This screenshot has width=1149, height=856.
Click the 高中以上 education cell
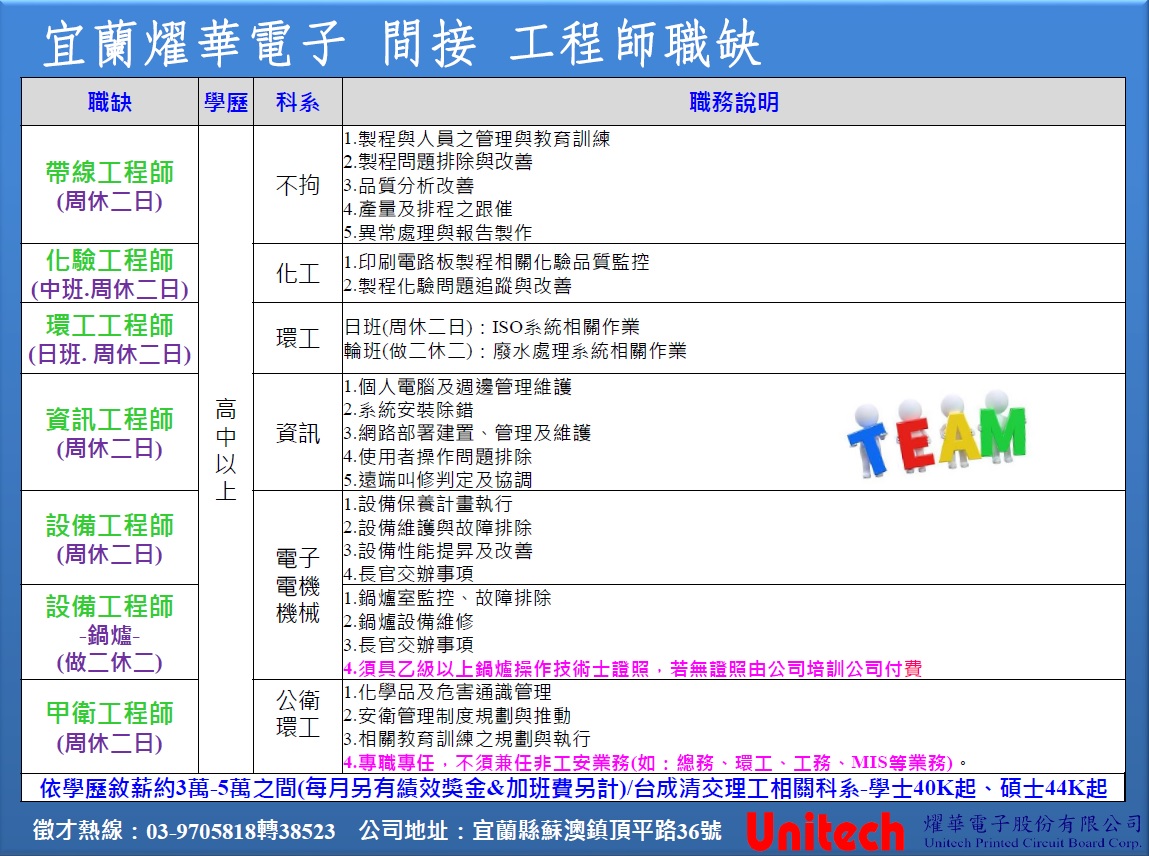click(226, 449)
